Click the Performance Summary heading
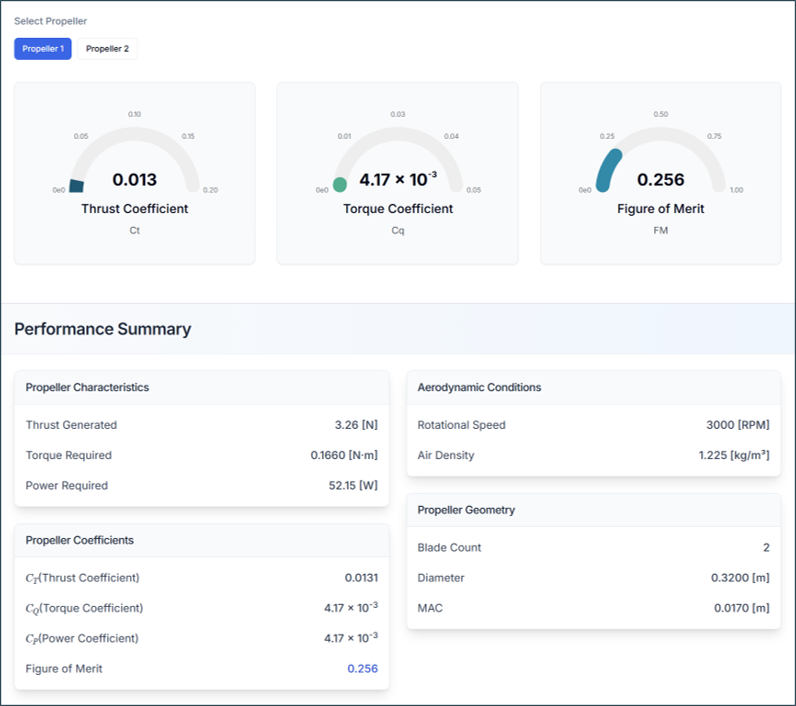The width and height of the screenshot is (796, 706). pyautogui.click(x=102, y=329)
